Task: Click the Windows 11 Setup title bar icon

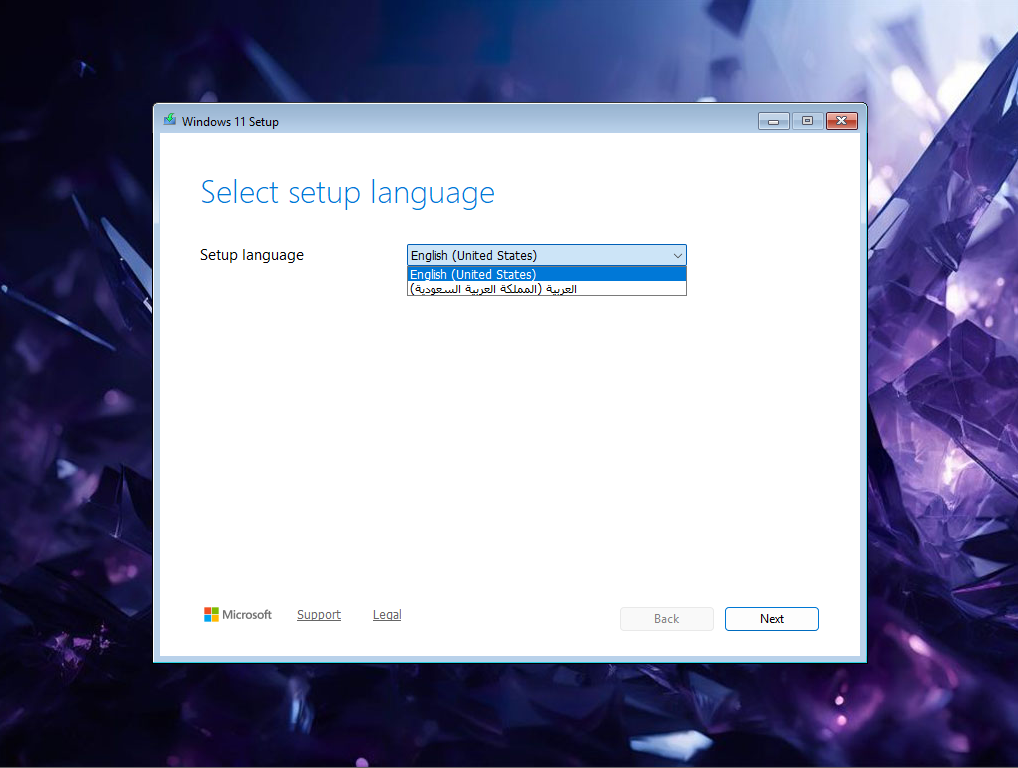Action: click(x=169, y=120)
